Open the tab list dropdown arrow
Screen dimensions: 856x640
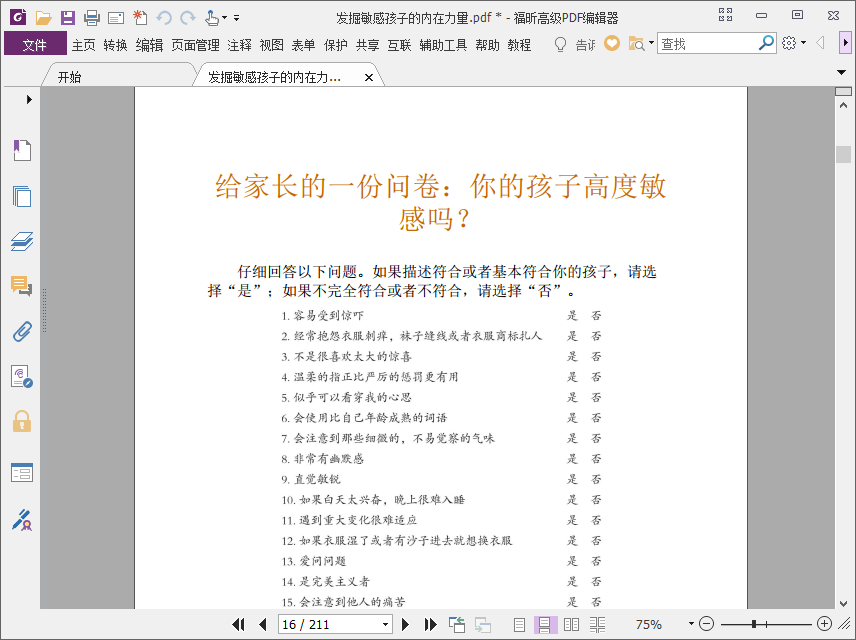[x=841, y=72]
